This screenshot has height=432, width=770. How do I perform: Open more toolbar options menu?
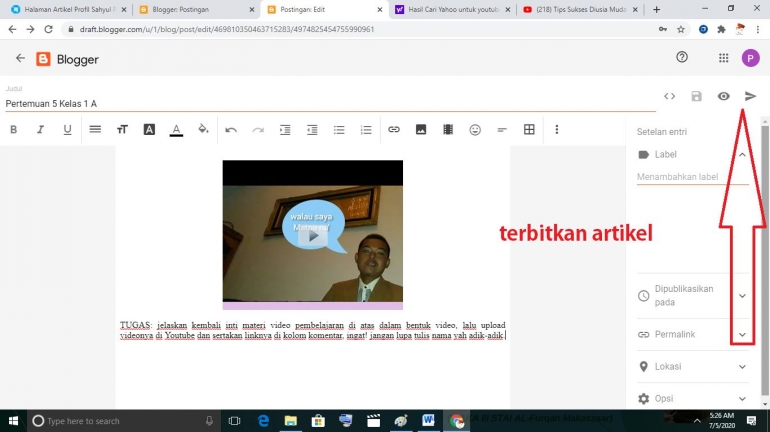pos(556,130)
